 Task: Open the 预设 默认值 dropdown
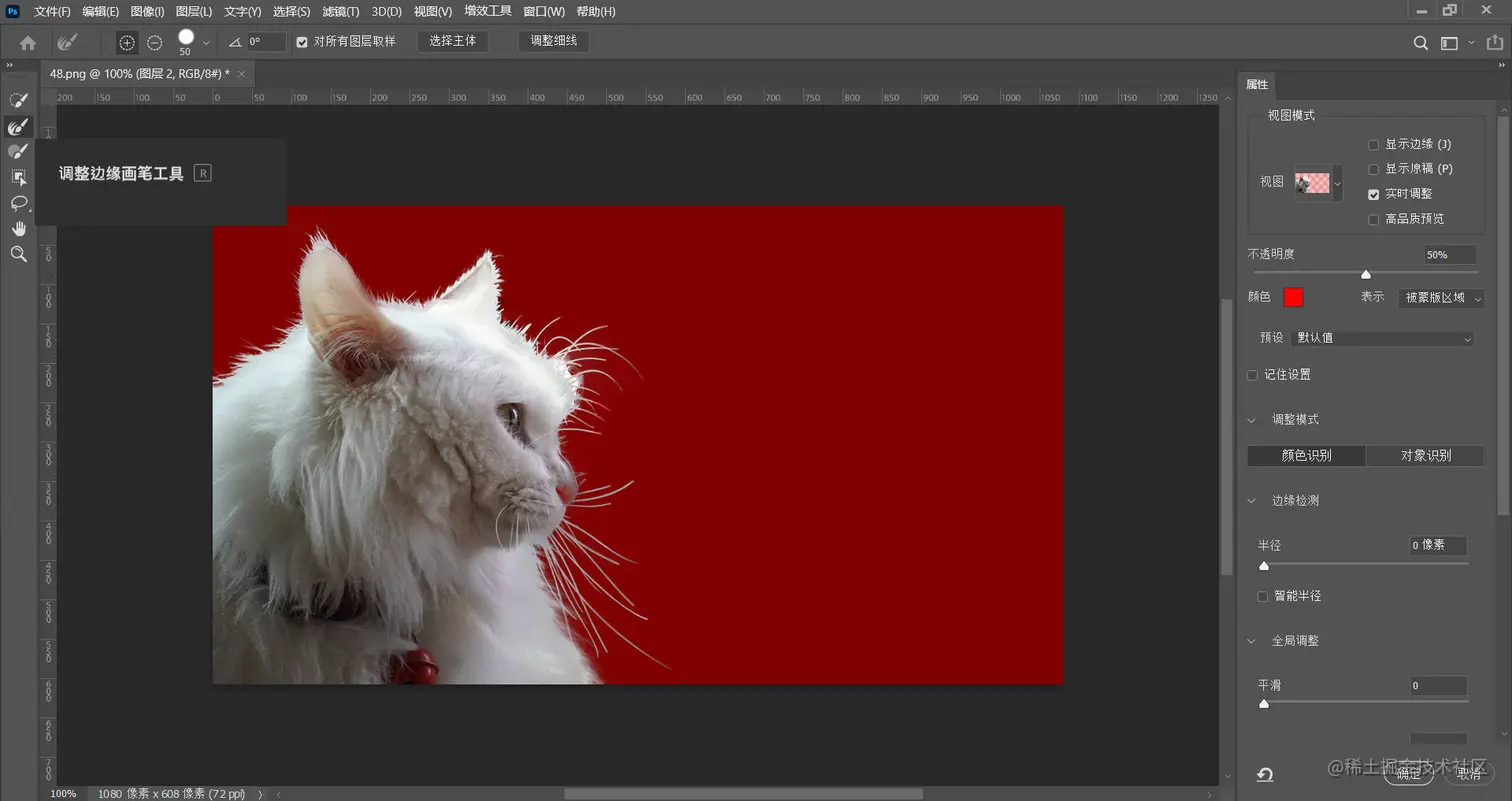(x=1382, y=338)
